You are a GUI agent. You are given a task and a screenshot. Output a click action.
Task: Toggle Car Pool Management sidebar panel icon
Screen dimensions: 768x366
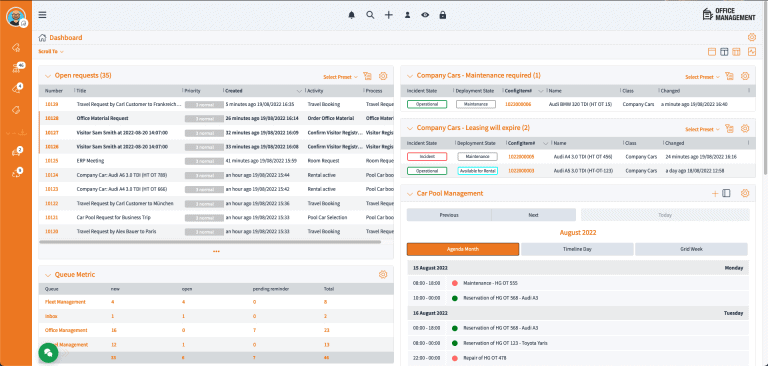click(x=726, y=194)
